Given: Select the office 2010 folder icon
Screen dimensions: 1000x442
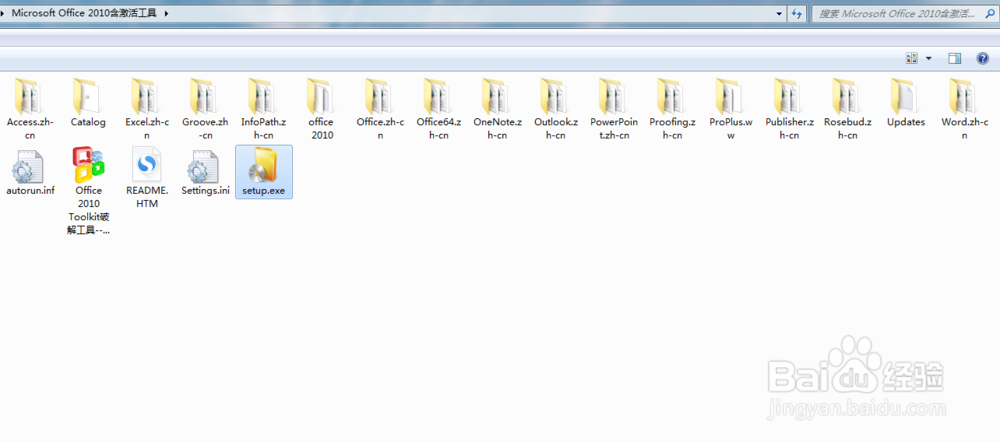Looking at the screenshot, I should point(321,96).
